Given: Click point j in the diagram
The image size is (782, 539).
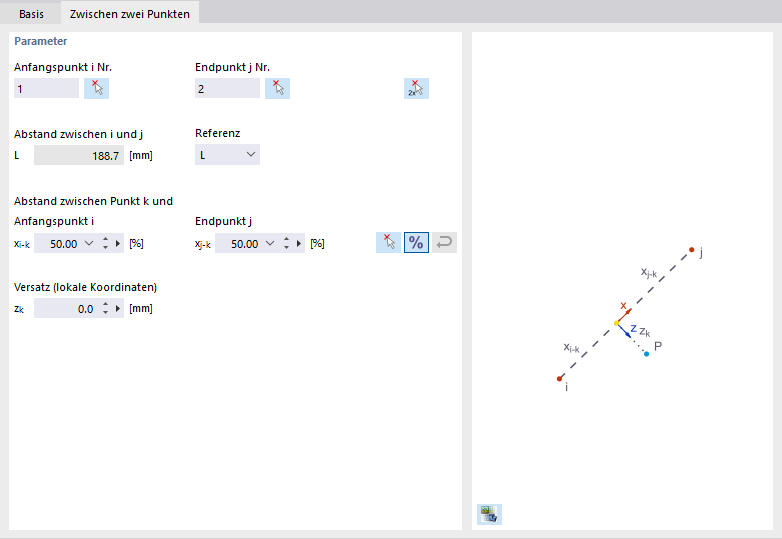Looking at the screenshot, I should 692,249.
